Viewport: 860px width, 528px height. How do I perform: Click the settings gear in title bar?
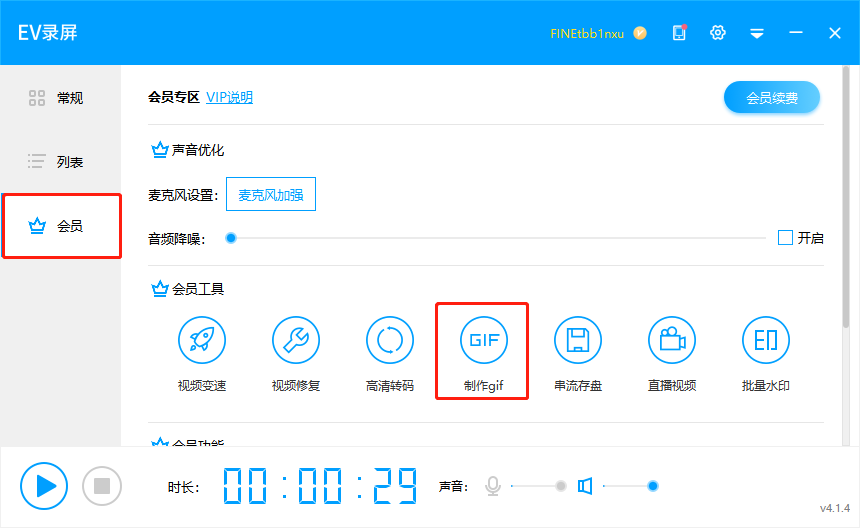pos(717,33)
